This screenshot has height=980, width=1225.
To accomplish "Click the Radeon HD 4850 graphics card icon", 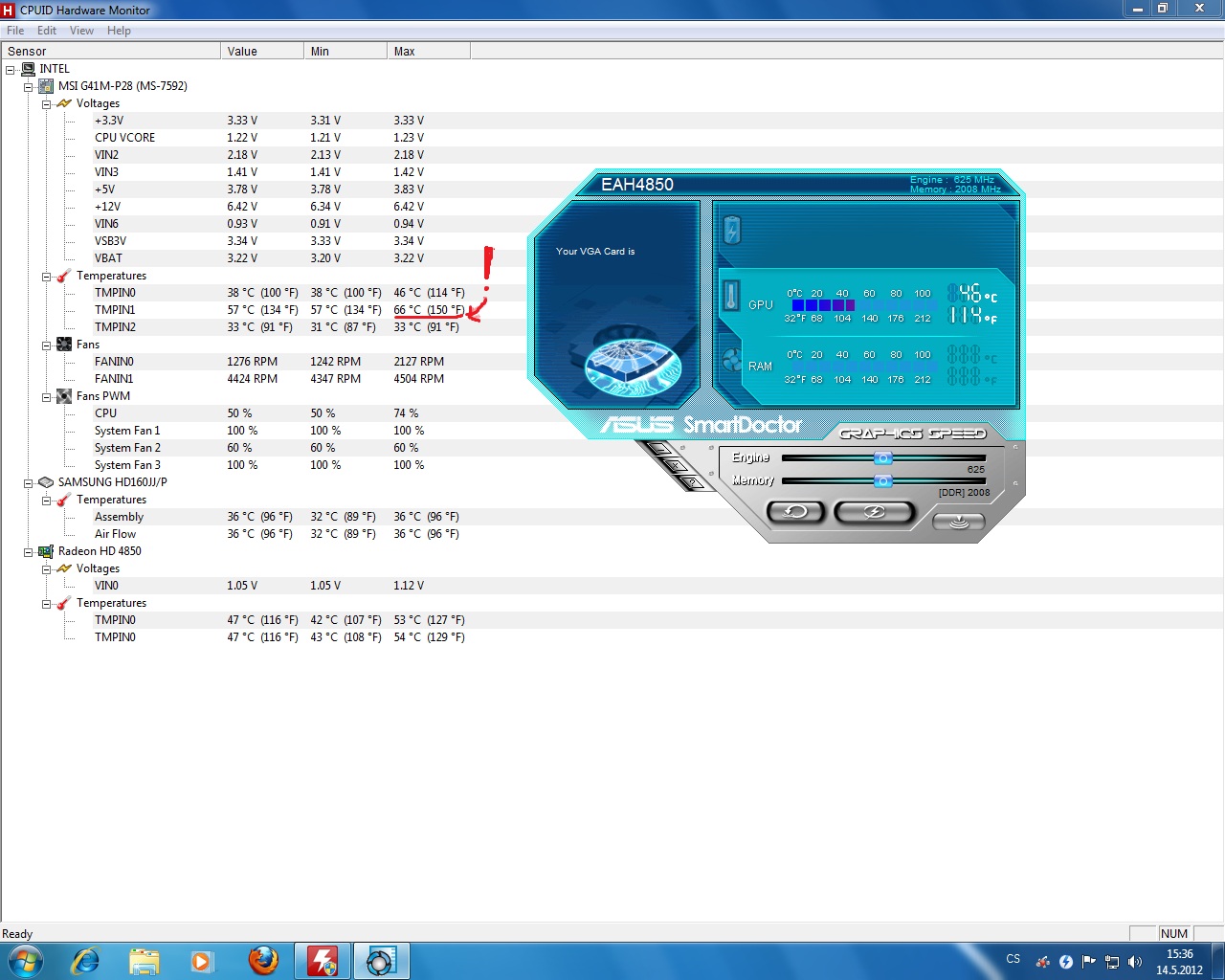I will coord(46,551).
